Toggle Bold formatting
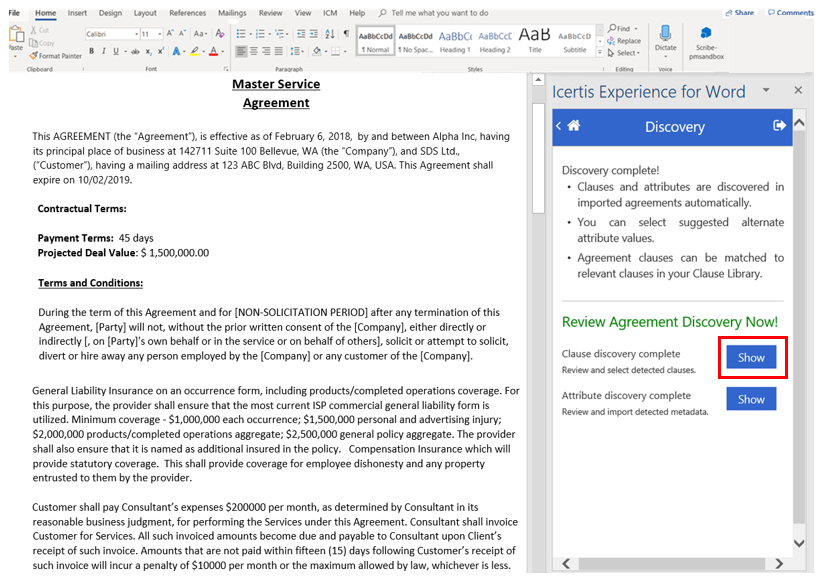 click(89, 51)
